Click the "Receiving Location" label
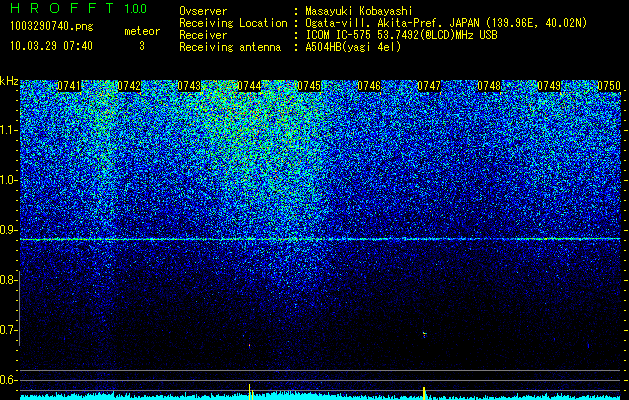The image size is (629, 400). (x=233, y=23)
